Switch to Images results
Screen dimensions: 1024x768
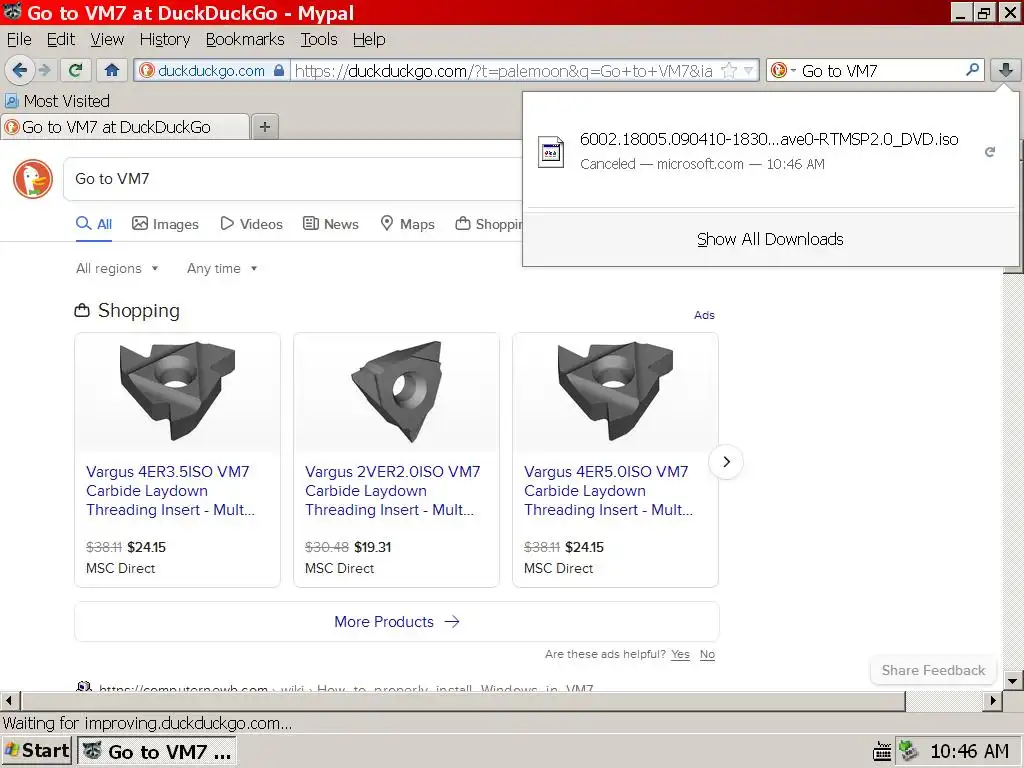165,224
